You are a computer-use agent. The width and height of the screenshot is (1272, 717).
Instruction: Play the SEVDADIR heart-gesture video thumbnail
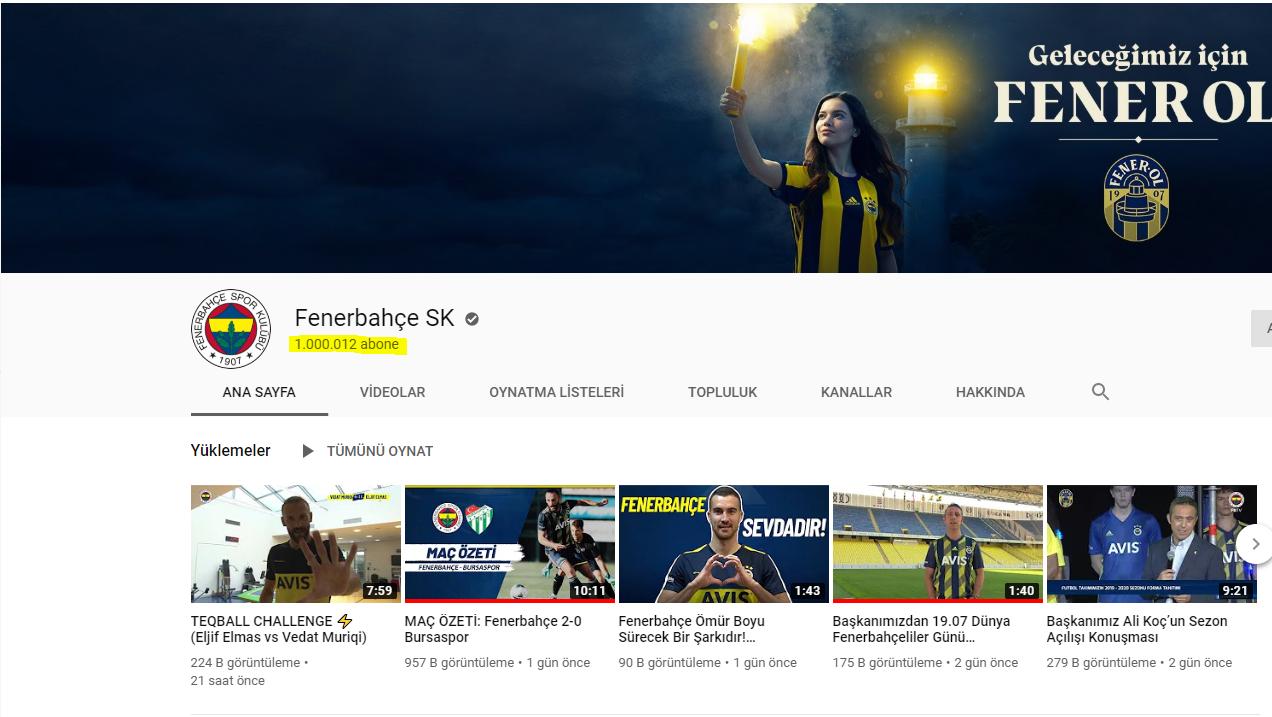pos(724,544)
